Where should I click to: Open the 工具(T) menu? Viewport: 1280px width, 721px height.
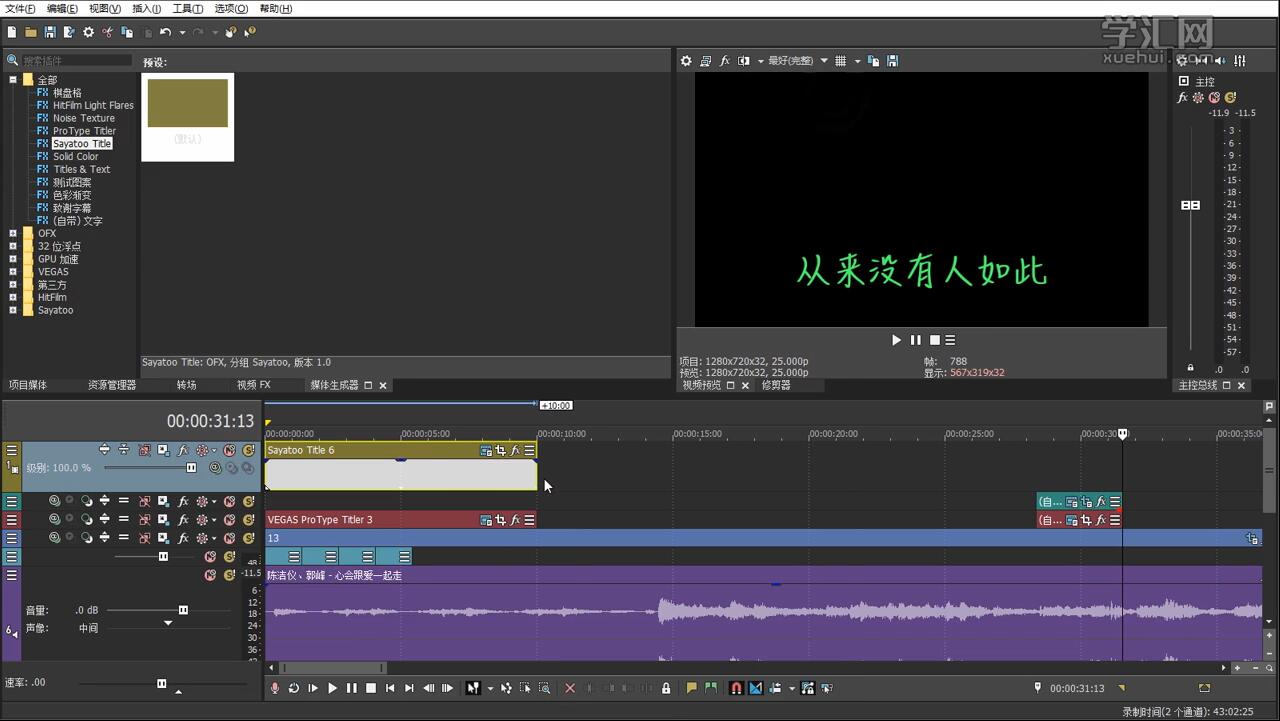click(187, 8)
